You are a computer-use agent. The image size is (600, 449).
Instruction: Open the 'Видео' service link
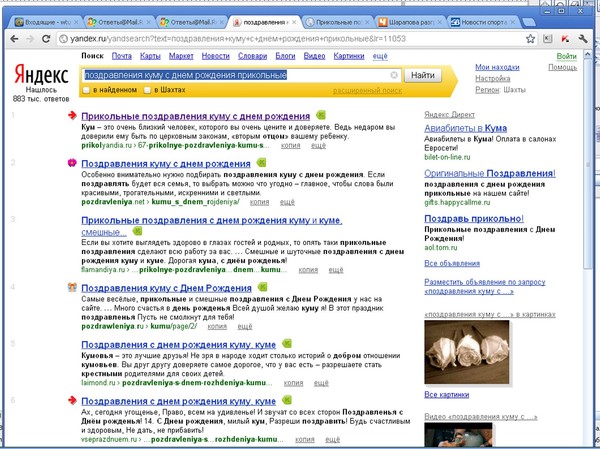[314, 56]
